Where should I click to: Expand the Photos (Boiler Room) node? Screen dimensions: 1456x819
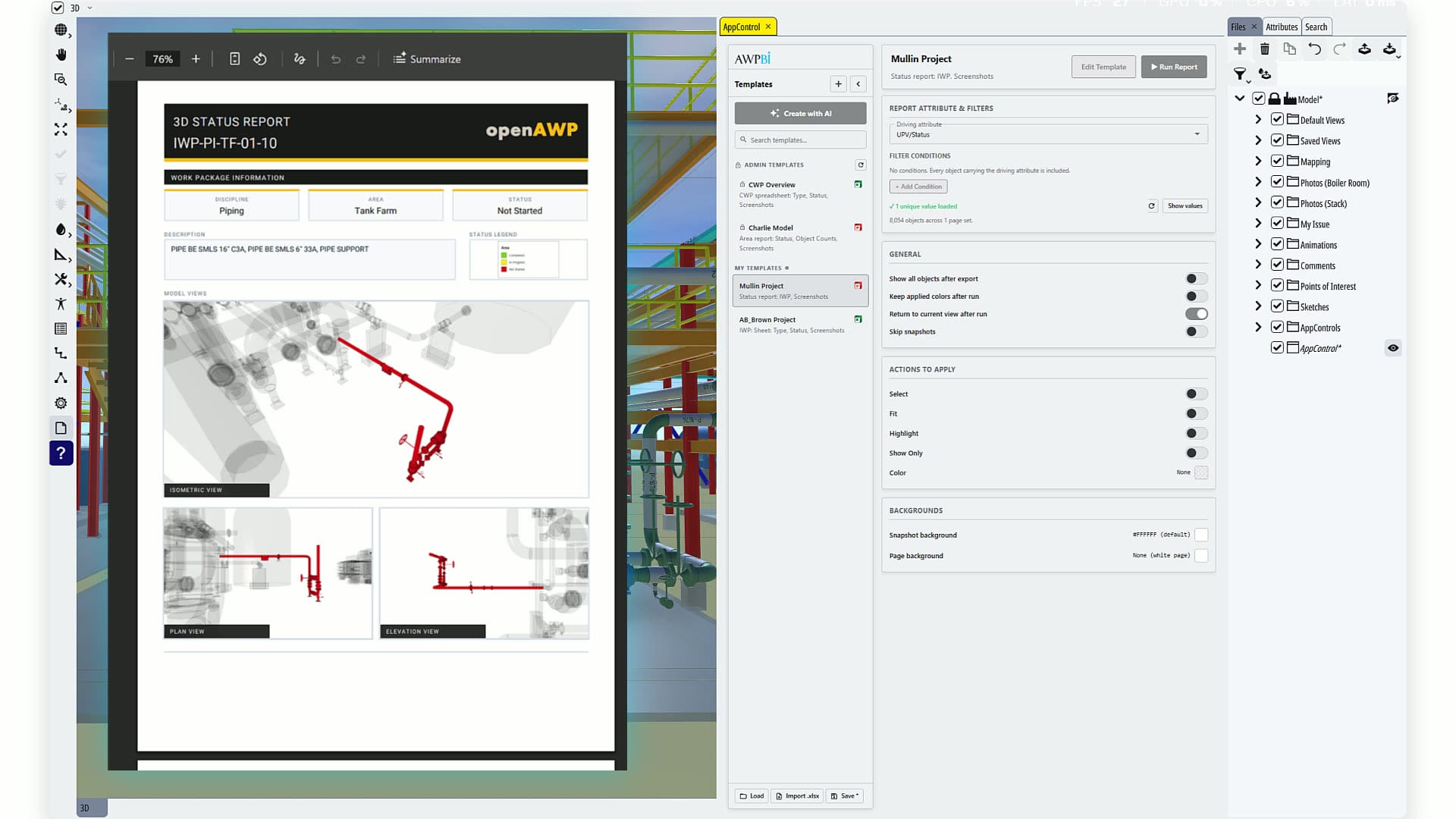click(1258, 182)
